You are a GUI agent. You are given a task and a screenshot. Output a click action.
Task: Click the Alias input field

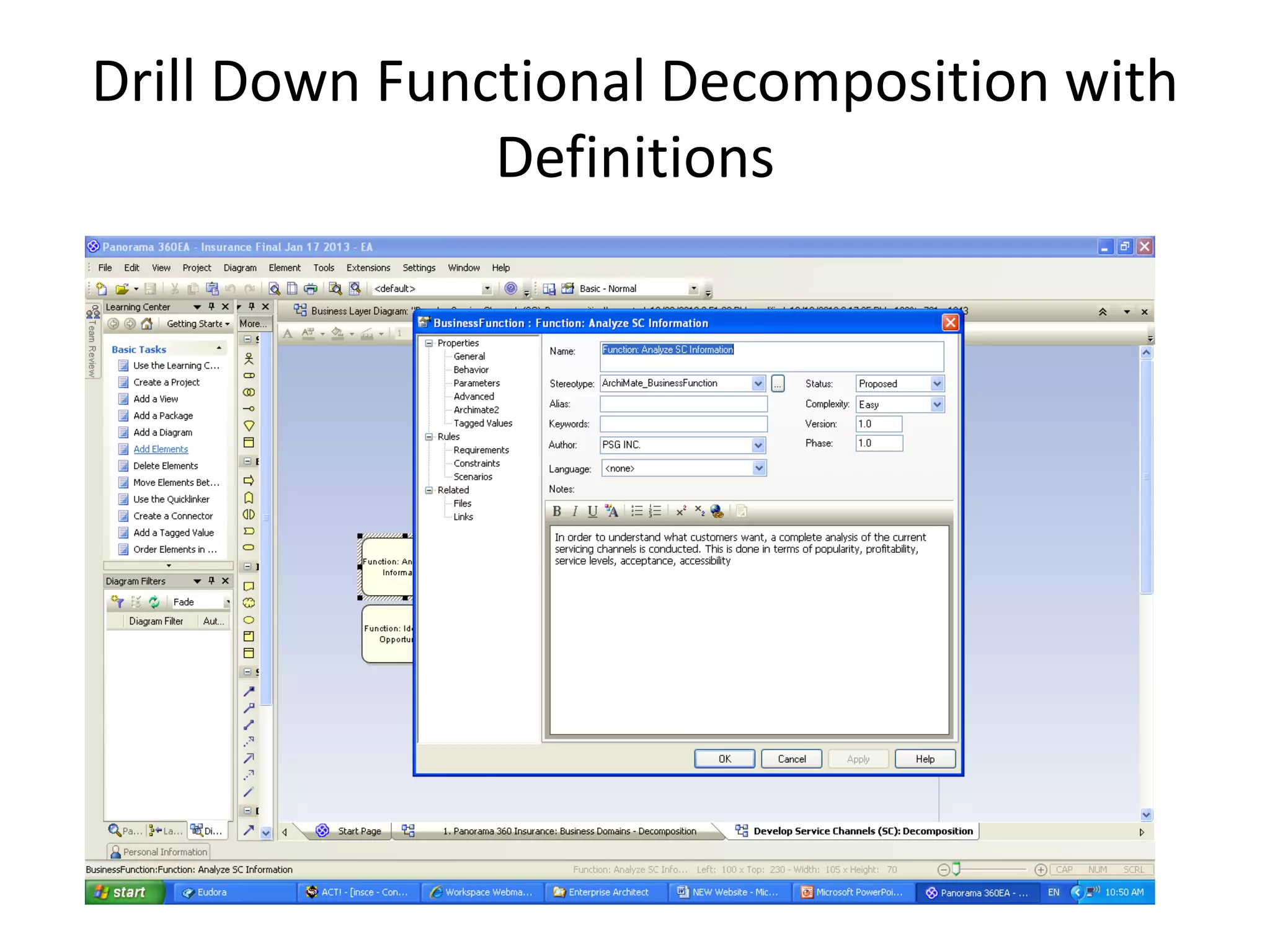tap(683, 404)
